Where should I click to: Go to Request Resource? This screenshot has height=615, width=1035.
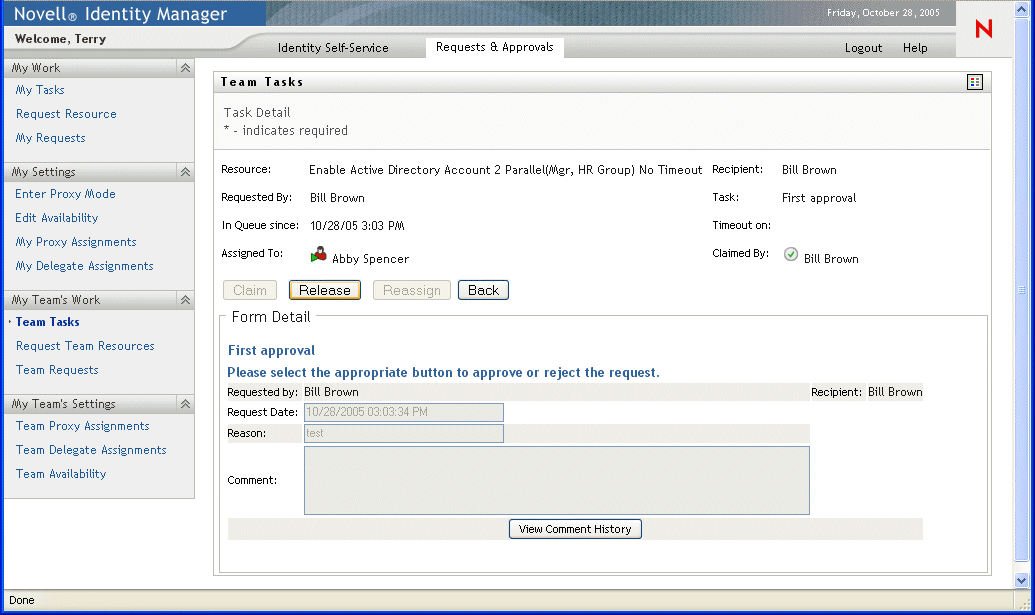66,113
